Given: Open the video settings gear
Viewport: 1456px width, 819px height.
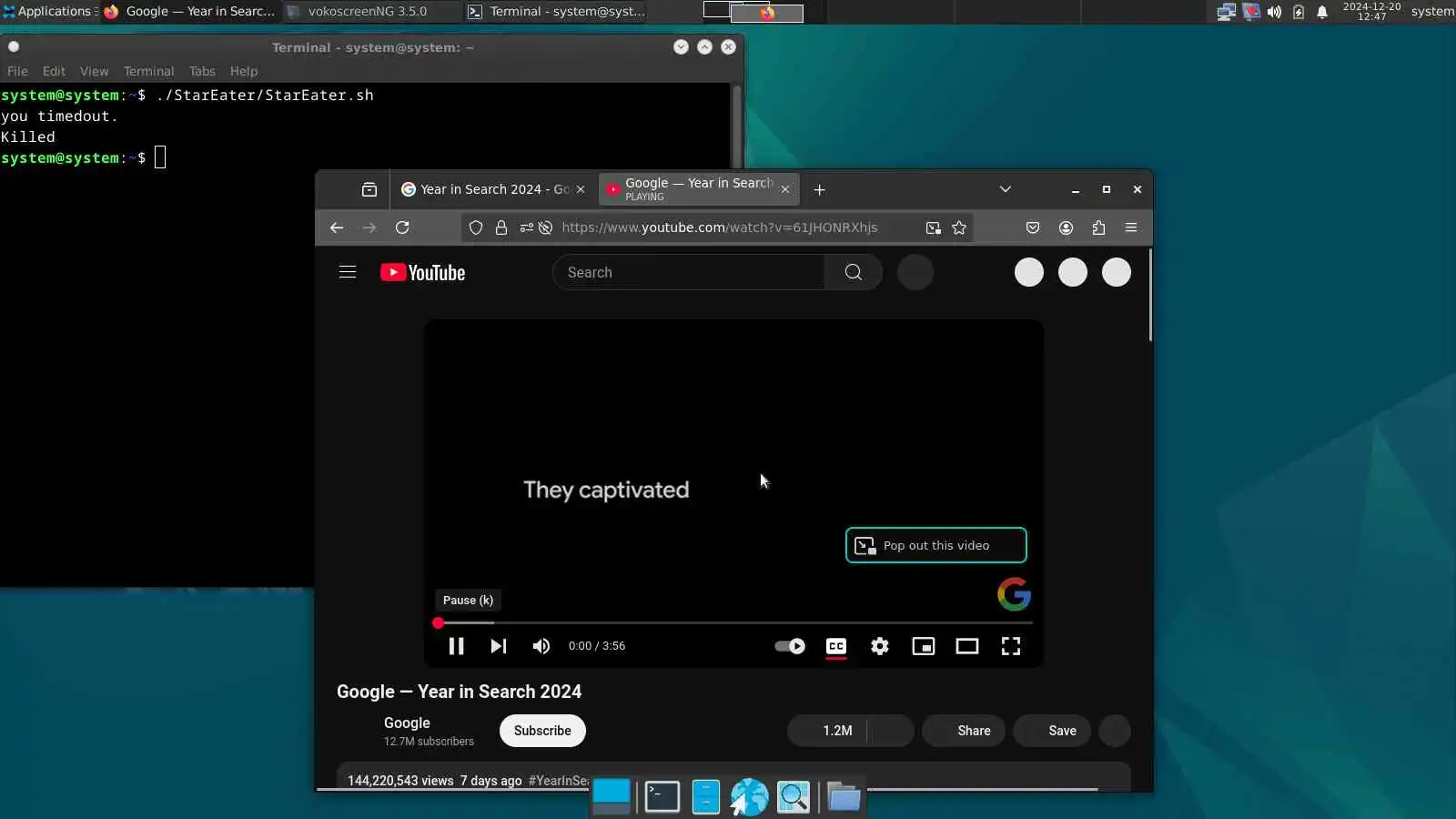Looking at the screenshot, I should [x=880, y=646].
